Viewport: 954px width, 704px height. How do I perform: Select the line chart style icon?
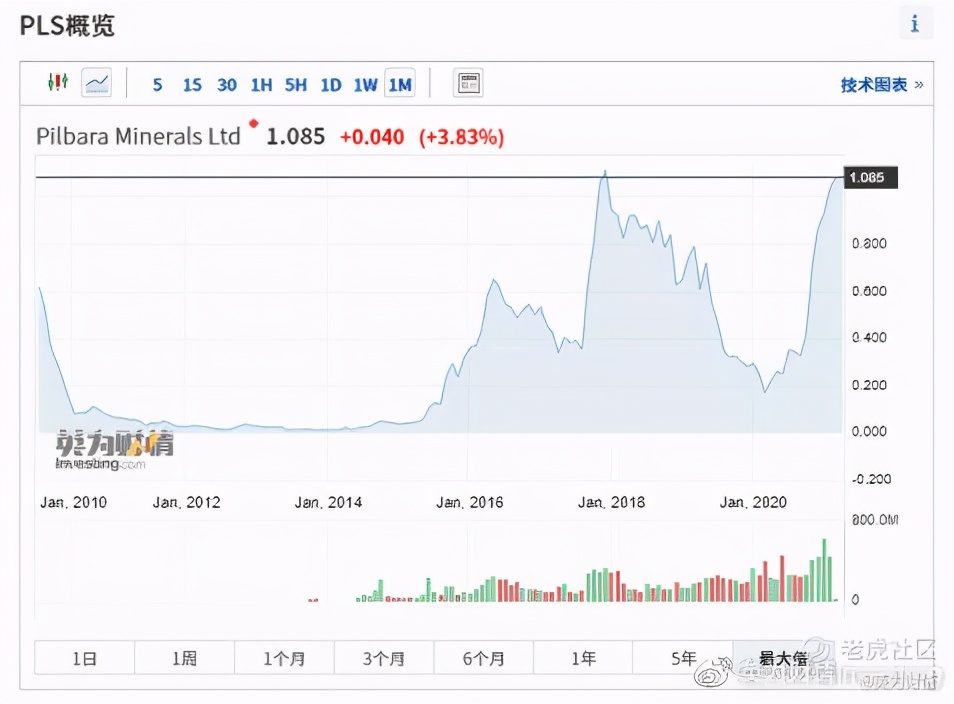[96, 83]
